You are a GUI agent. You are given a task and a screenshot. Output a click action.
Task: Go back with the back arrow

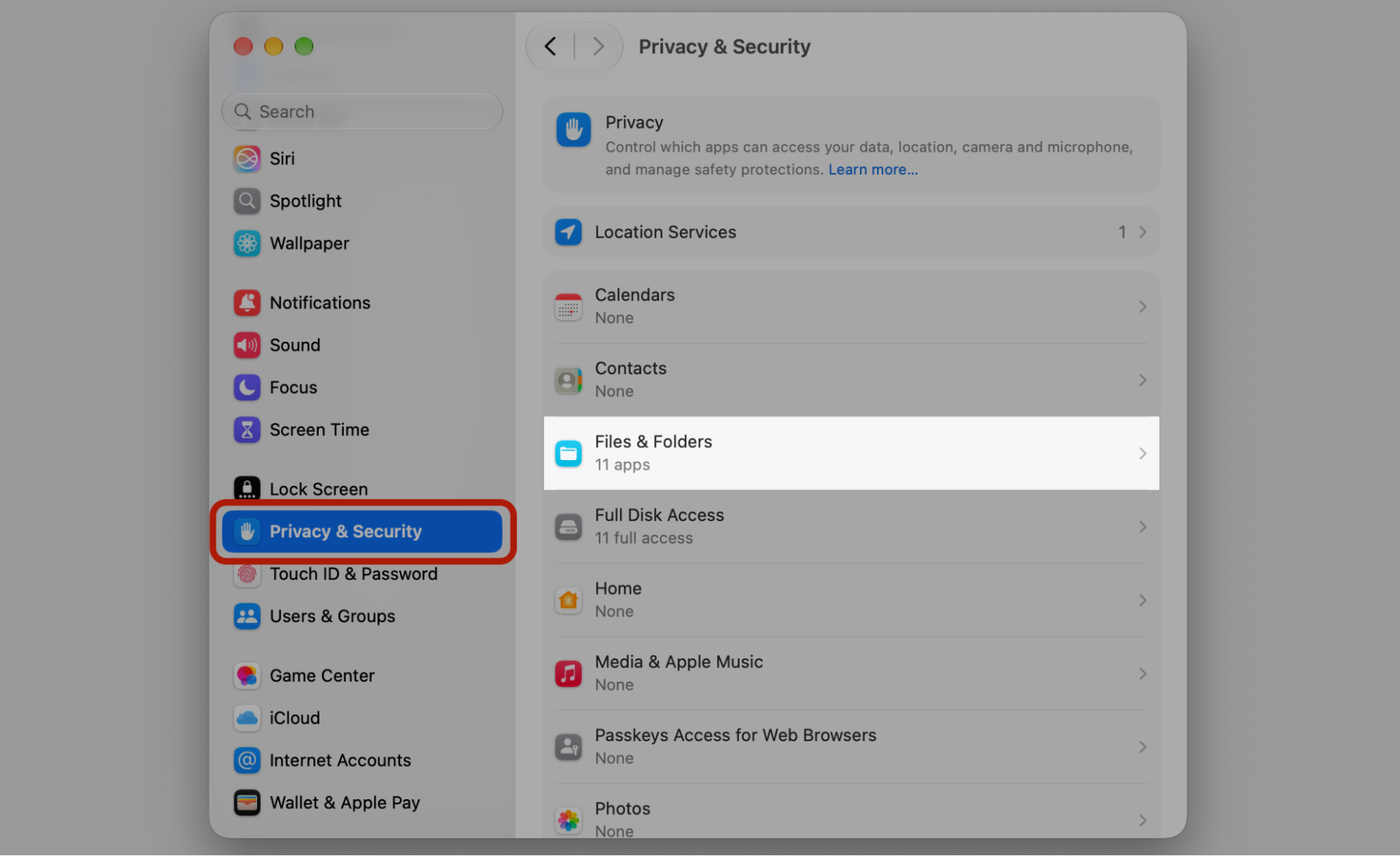coord(550,47)
